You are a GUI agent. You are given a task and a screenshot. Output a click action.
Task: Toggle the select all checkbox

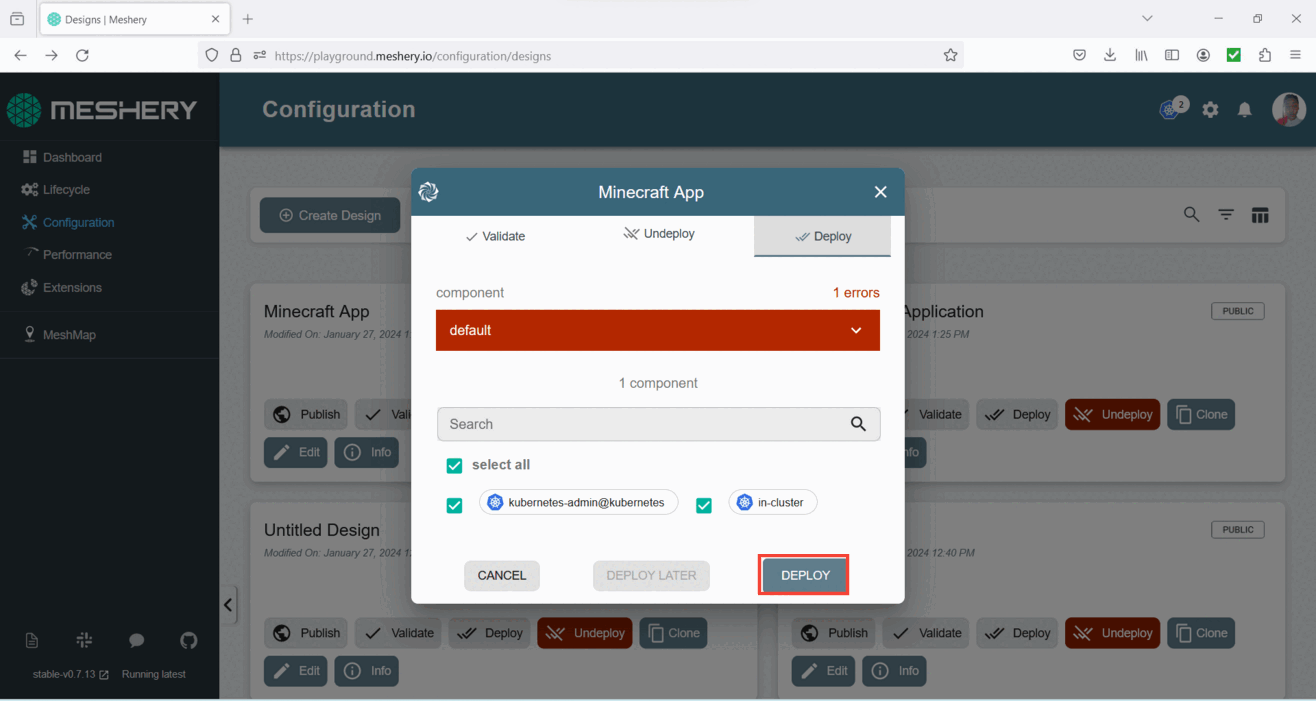pyautogui.click(x=454, y=466)
